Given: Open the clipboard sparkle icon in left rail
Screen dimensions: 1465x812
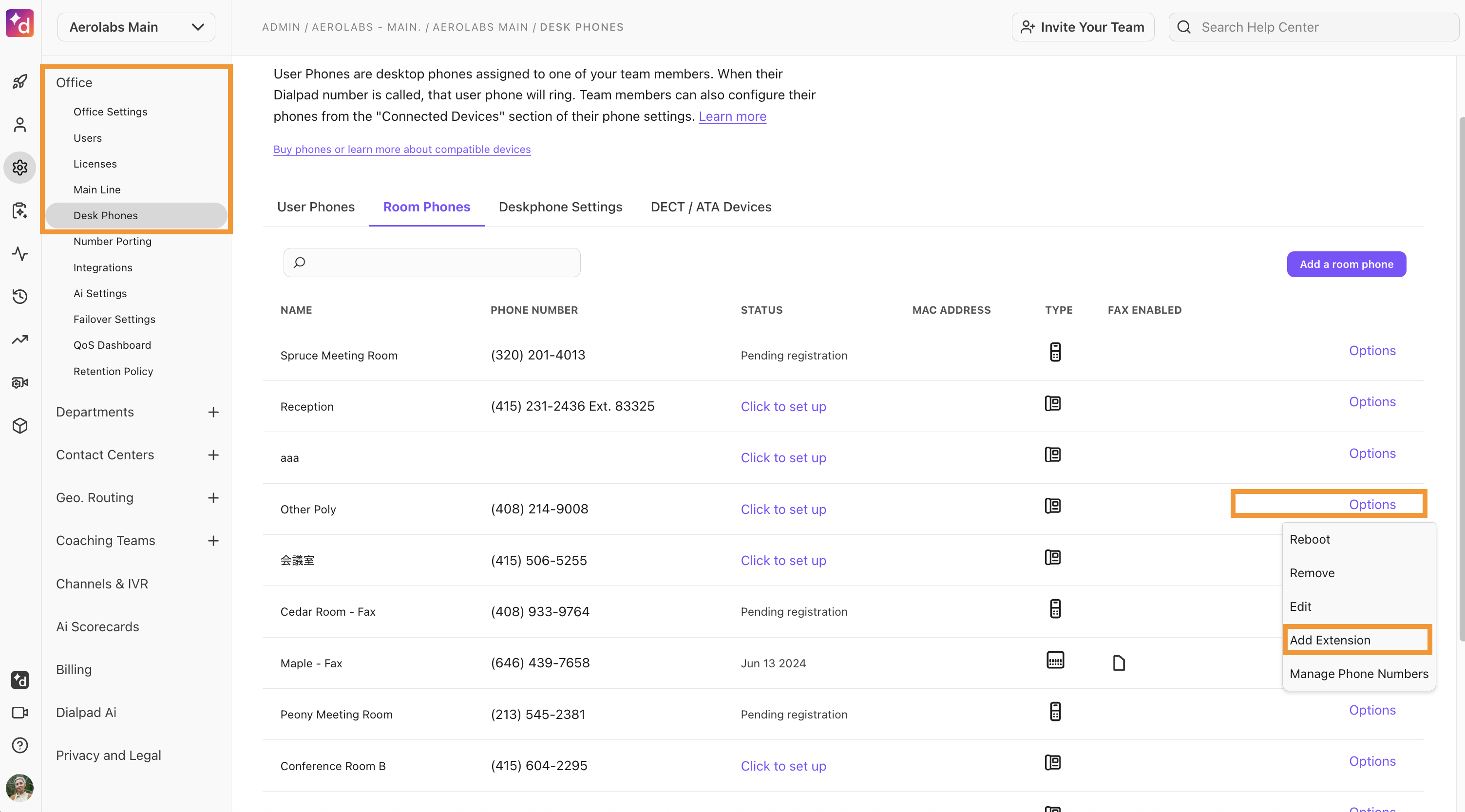Looking at the screenshot, I should tap(20, 210).
